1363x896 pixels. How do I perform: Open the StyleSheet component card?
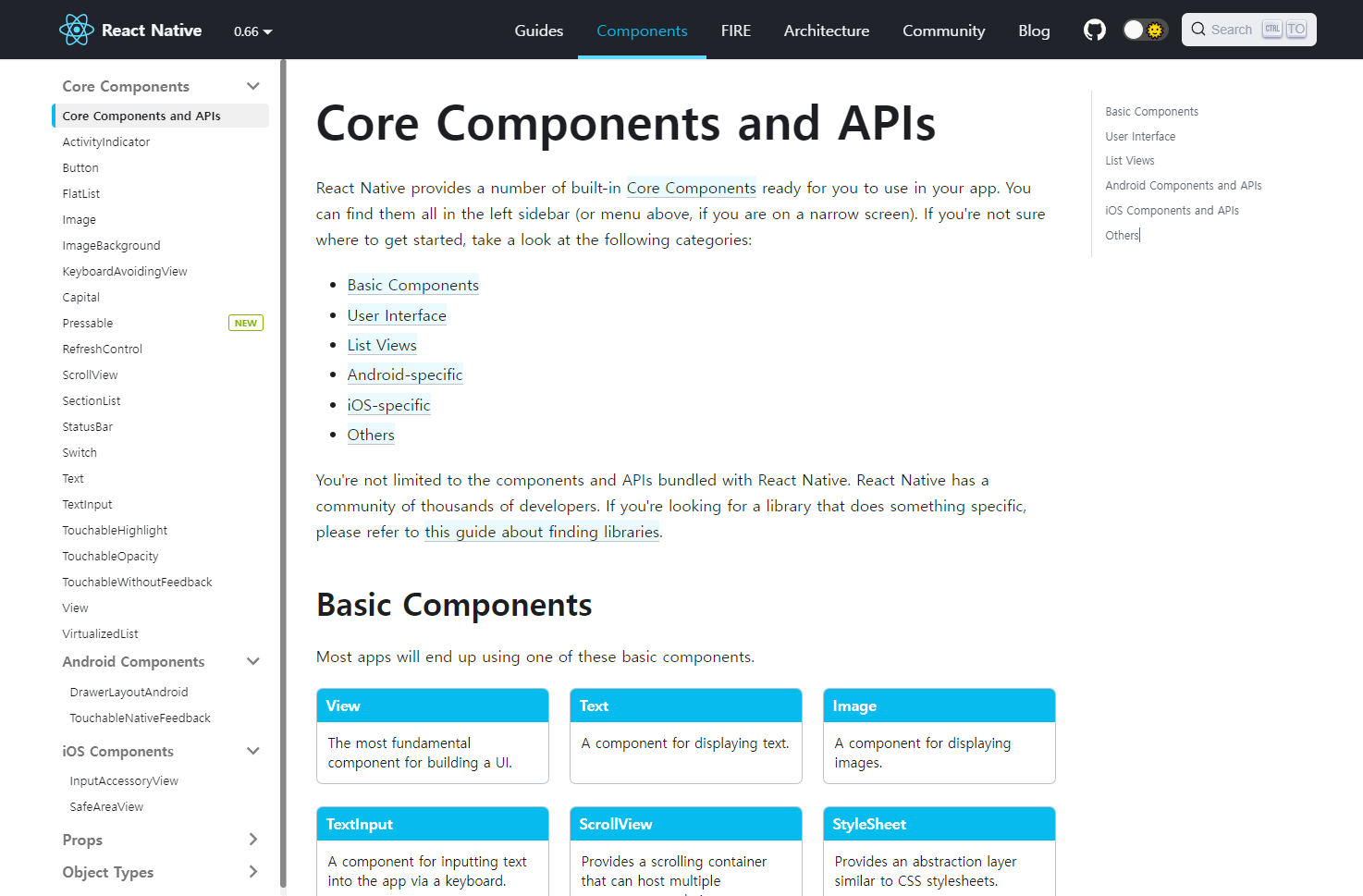coord(939,851)
